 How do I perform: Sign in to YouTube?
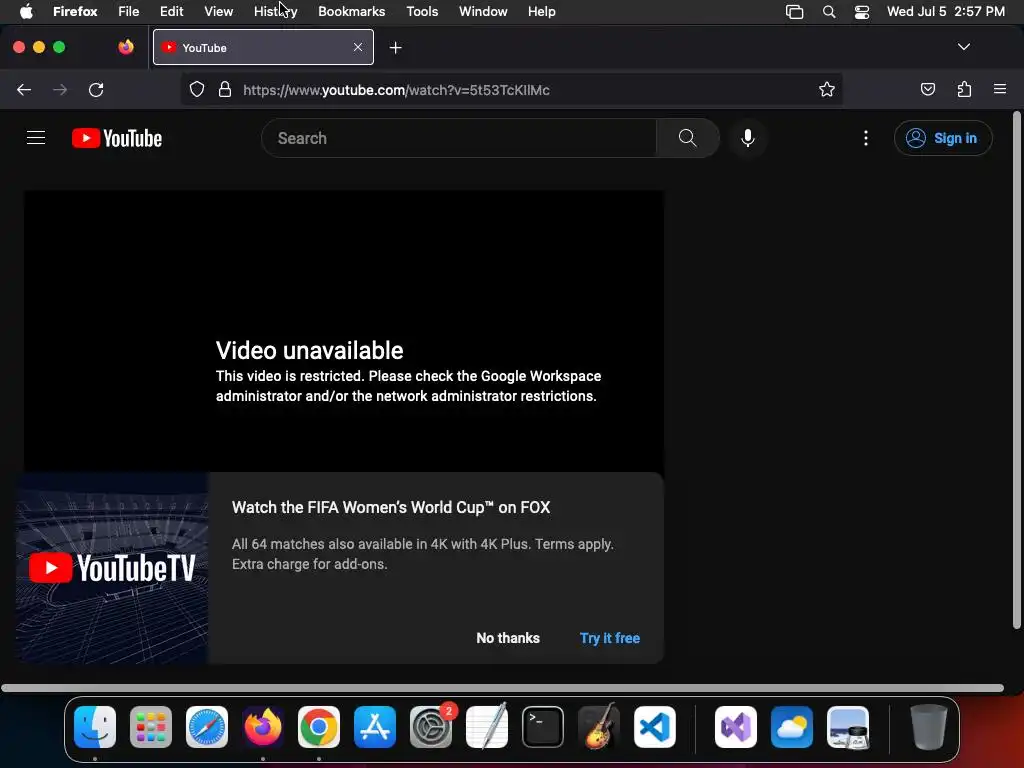click(x=942, y=138)
